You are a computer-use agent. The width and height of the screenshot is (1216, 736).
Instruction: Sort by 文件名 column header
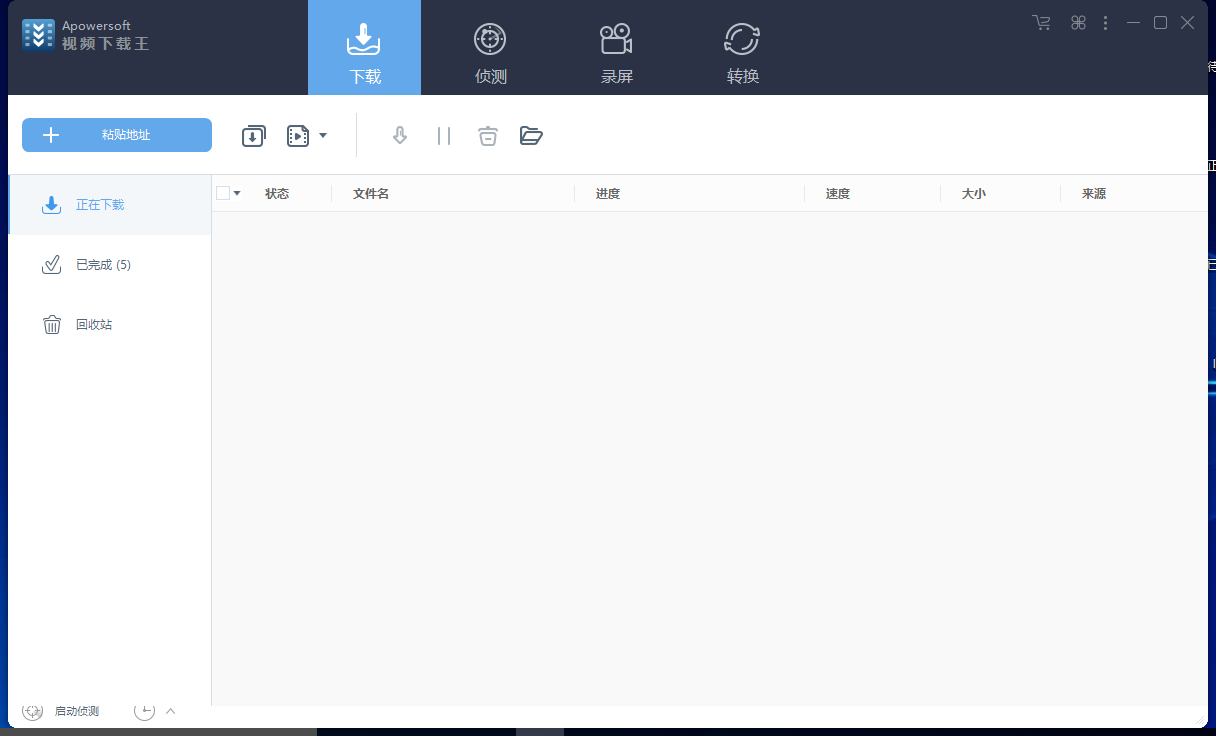[x=371, y=194]
